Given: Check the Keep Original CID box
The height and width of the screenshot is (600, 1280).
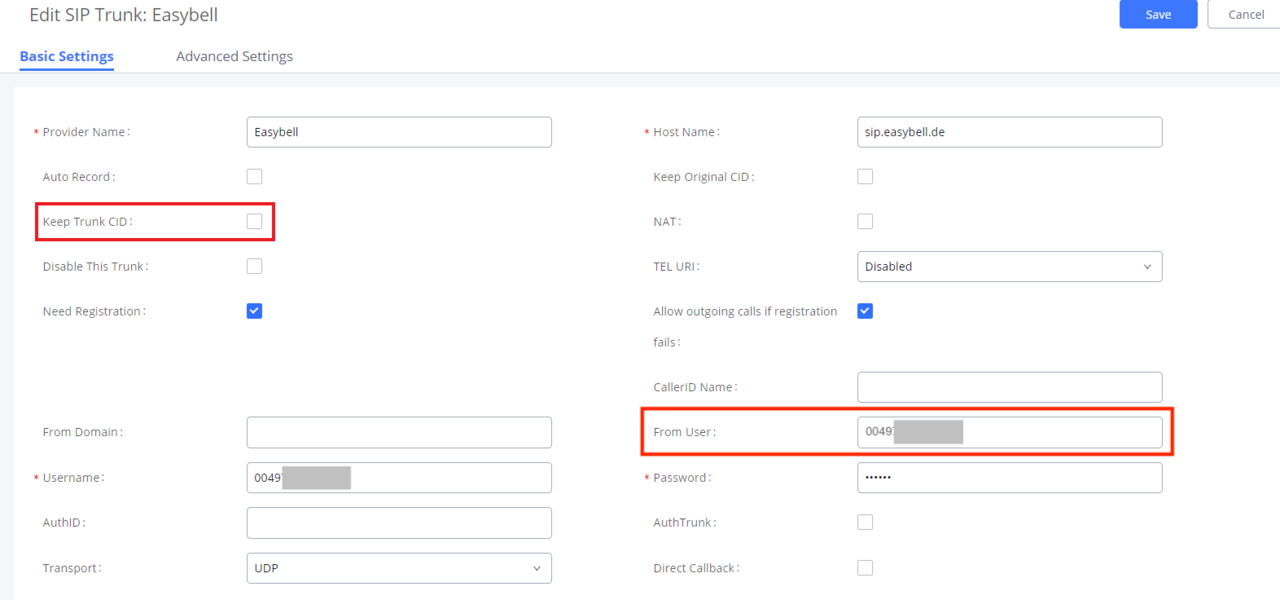Looking at the screenshot, I should click(x=865, y=176).
